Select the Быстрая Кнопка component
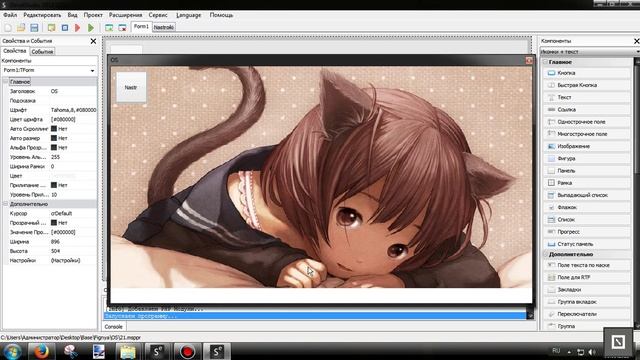 [x=587, y=85]
